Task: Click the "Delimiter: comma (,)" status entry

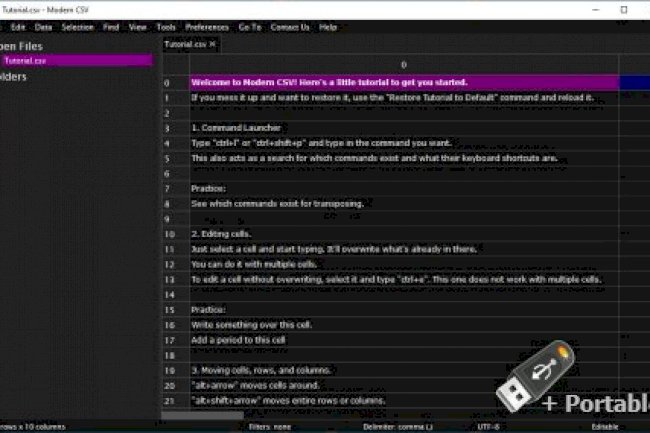Action: 398,427
